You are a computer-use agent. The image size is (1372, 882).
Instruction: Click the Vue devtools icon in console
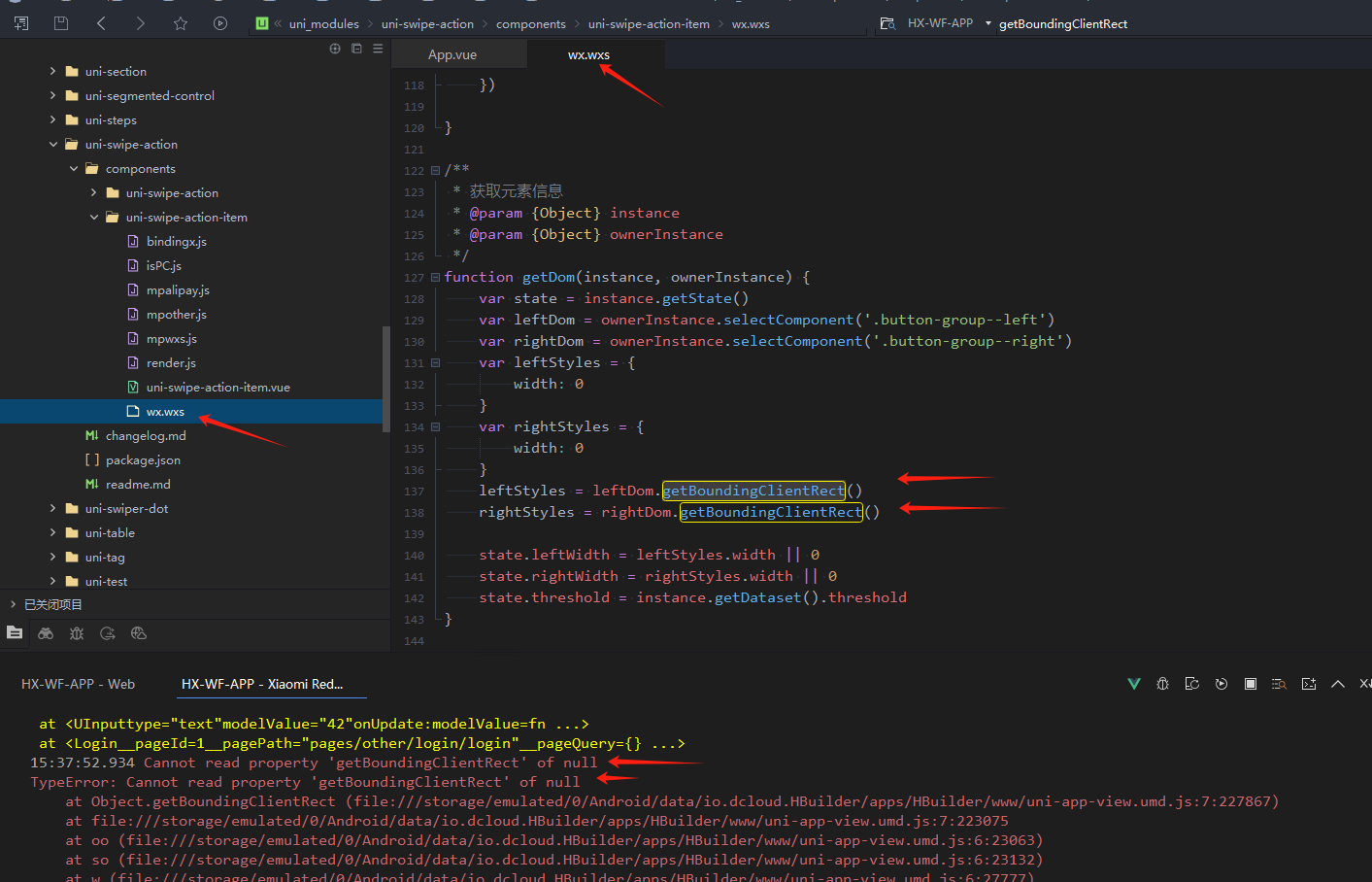[1133, 684]
